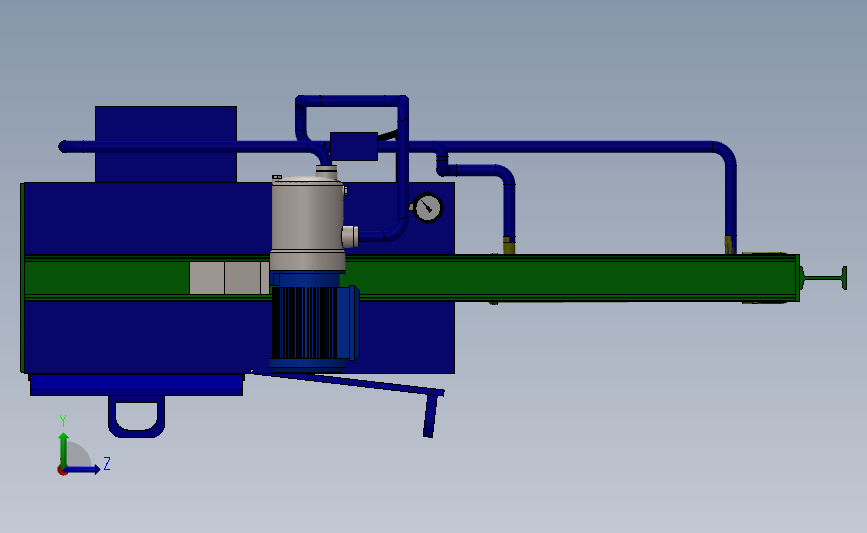Click the T-shaped rod end at right
Screen dimensions: 867x533
click(x=823, y=277)
